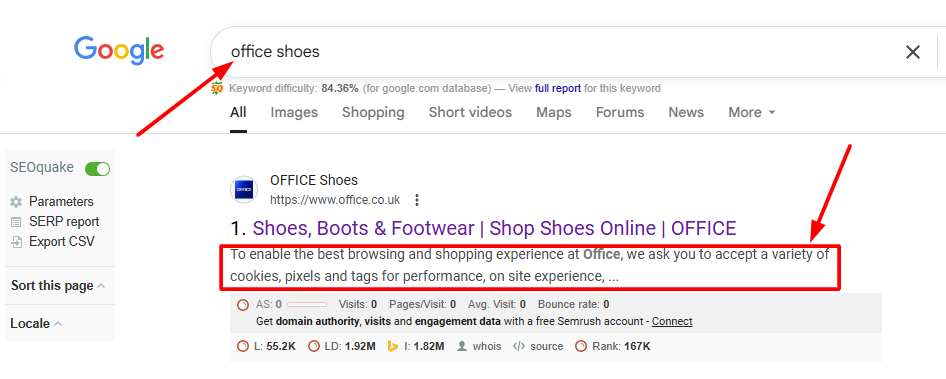This screenshot has width=946, height=379.
Task: Click the I: 1.82M Bing index value
Action: click(x=424, y=346)
